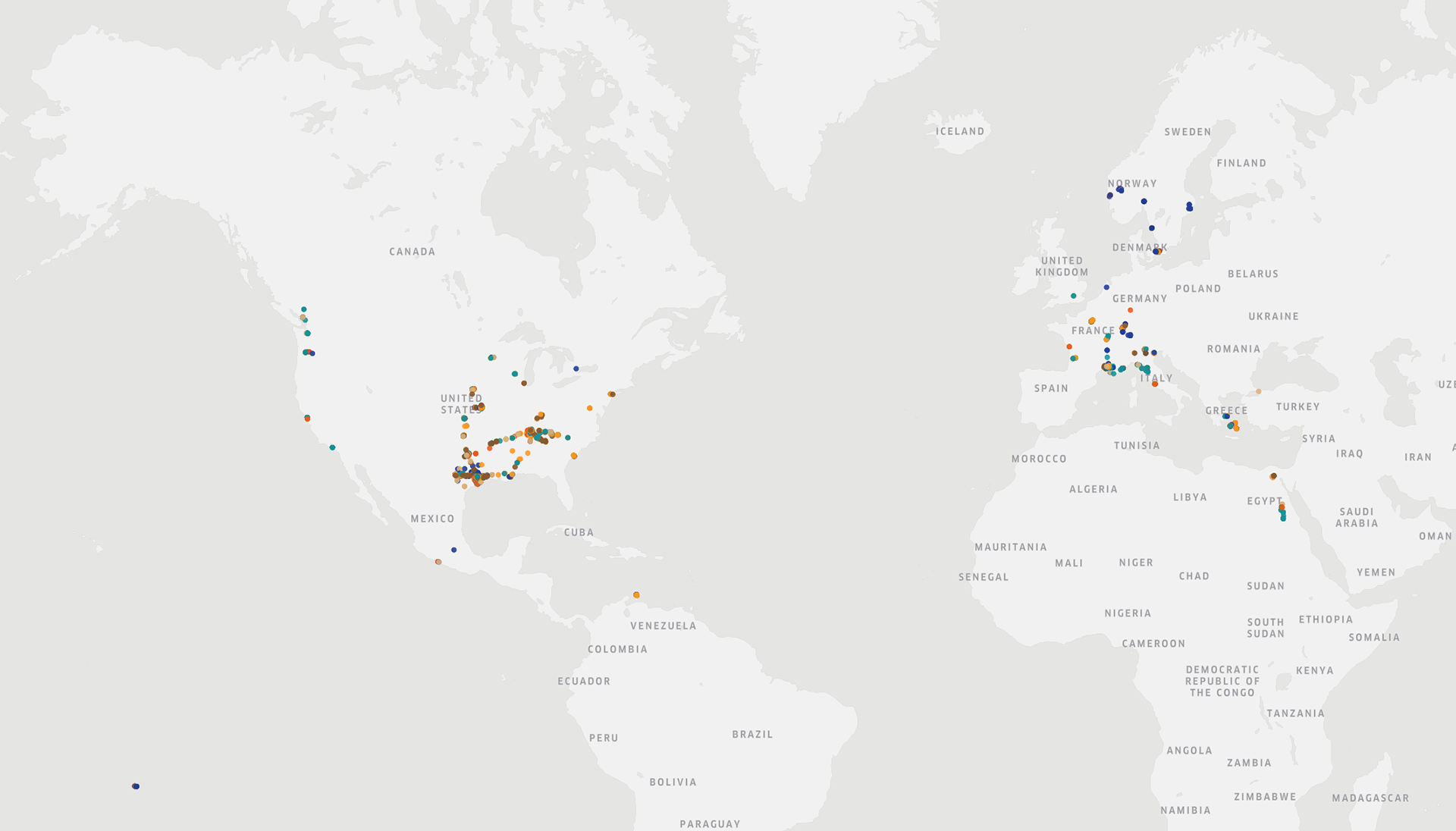Select the Finland country label
The height and width of the screenshot is (831, 1456).
[x=1241, y=163]
